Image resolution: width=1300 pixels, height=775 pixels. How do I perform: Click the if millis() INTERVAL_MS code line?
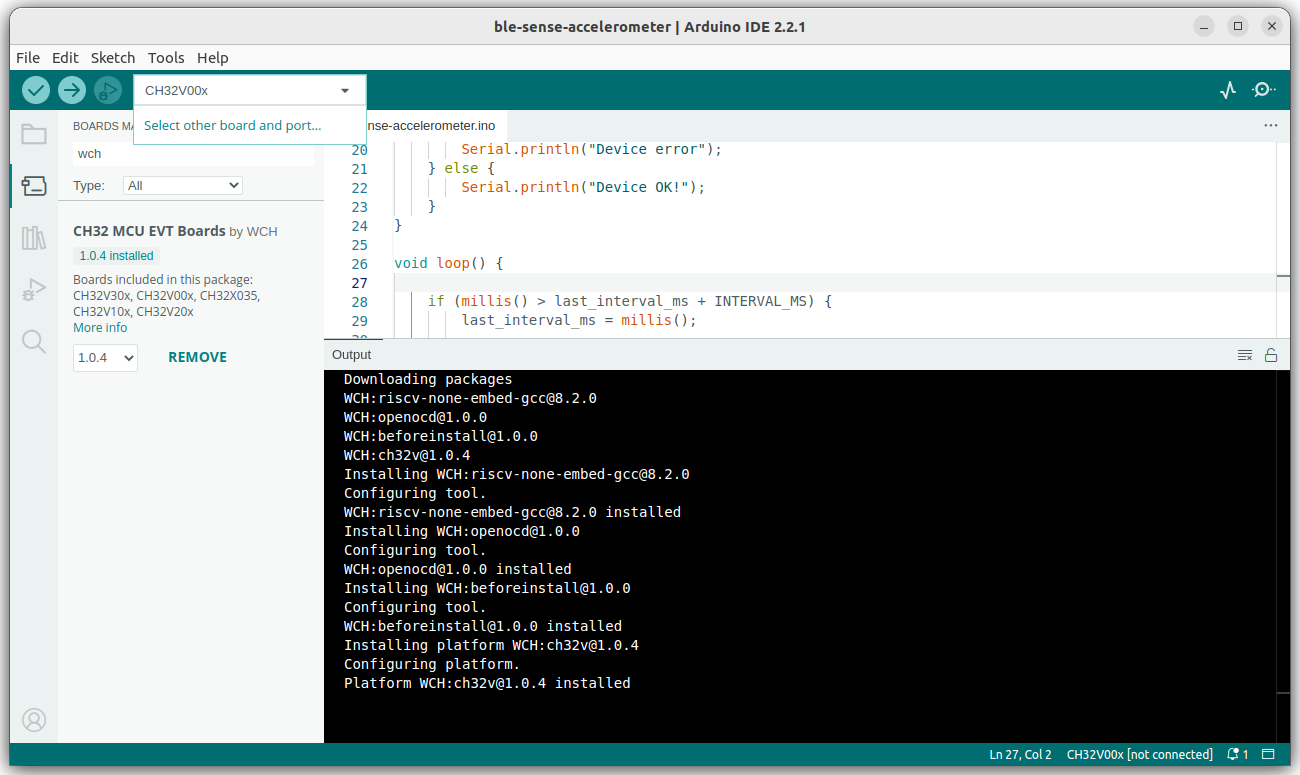[630, 301]
